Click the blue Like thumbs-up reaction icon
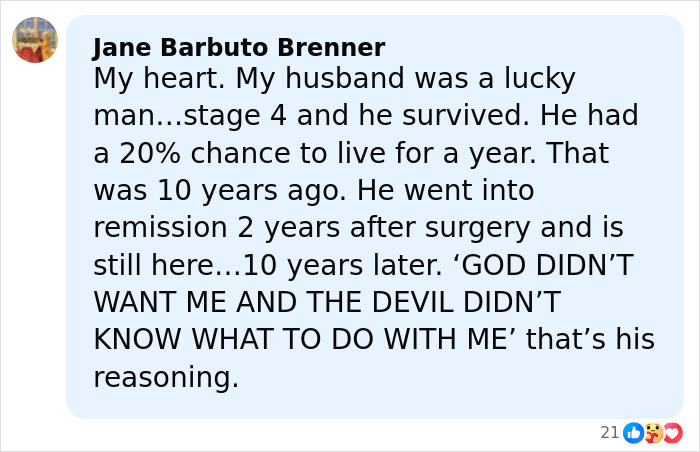700x452 pixels. (633, 432)
